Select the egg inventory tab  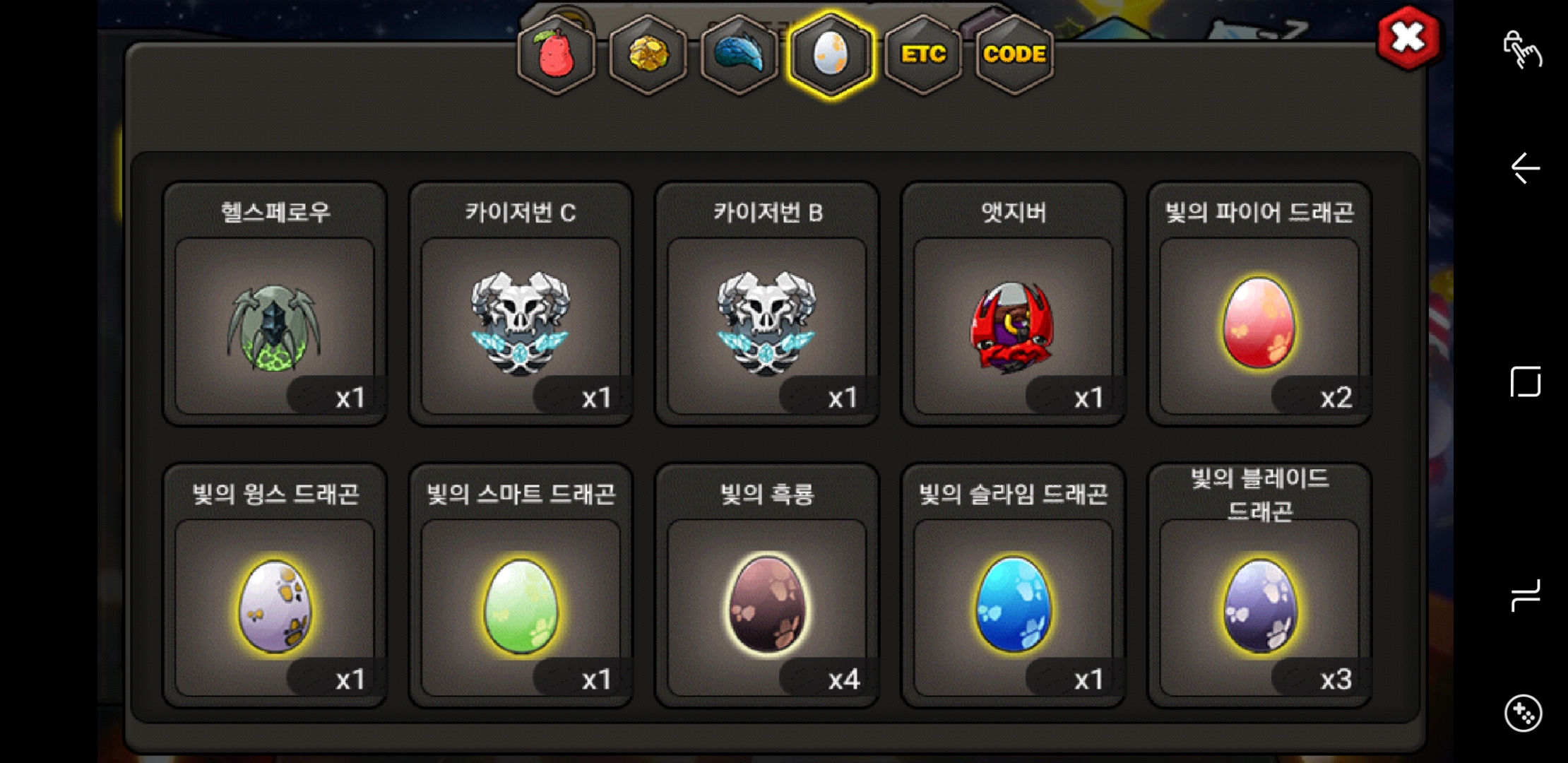pos(831,54)
